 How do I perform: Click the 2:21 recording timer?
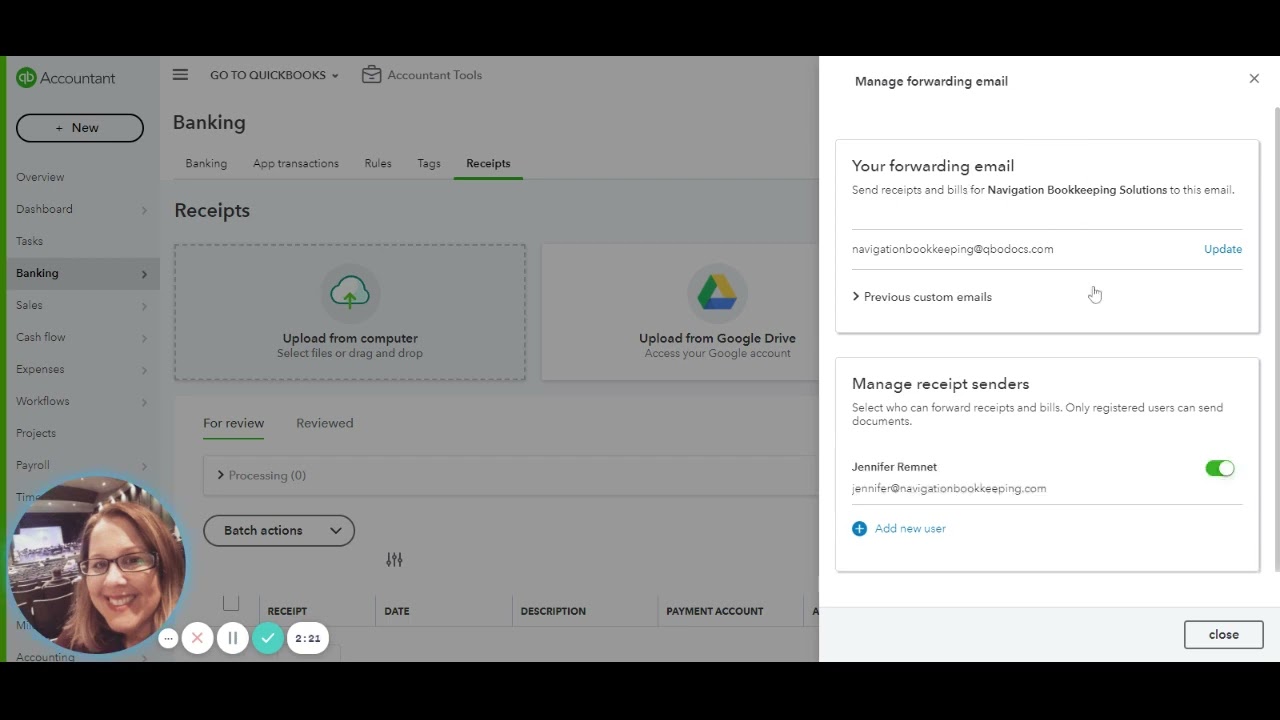[308, 638]
